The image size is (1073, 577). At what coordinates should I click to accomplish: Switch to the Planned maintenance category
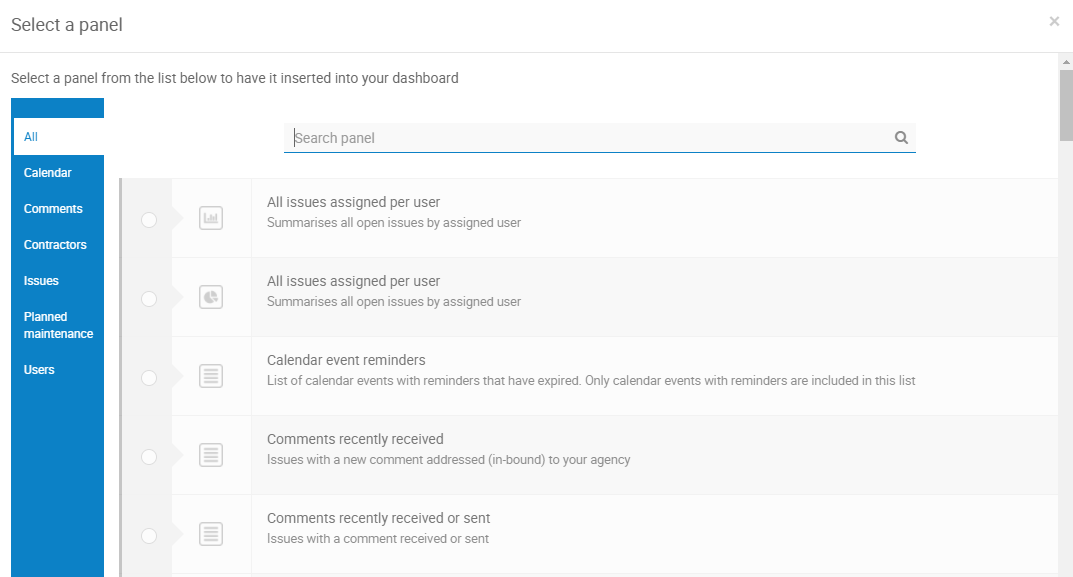[57, 325]
